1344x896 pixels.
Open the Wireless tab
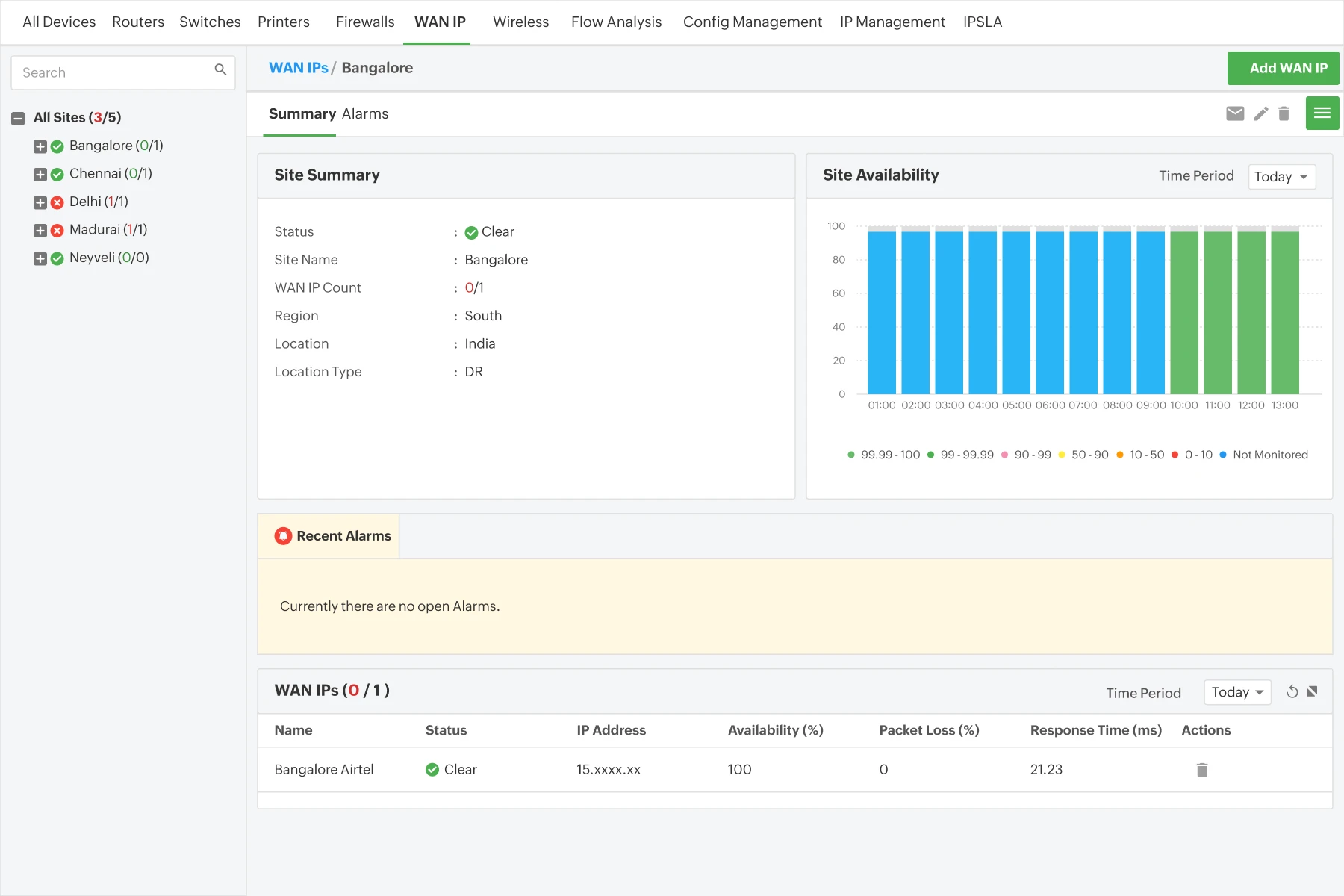pos(520,22)
